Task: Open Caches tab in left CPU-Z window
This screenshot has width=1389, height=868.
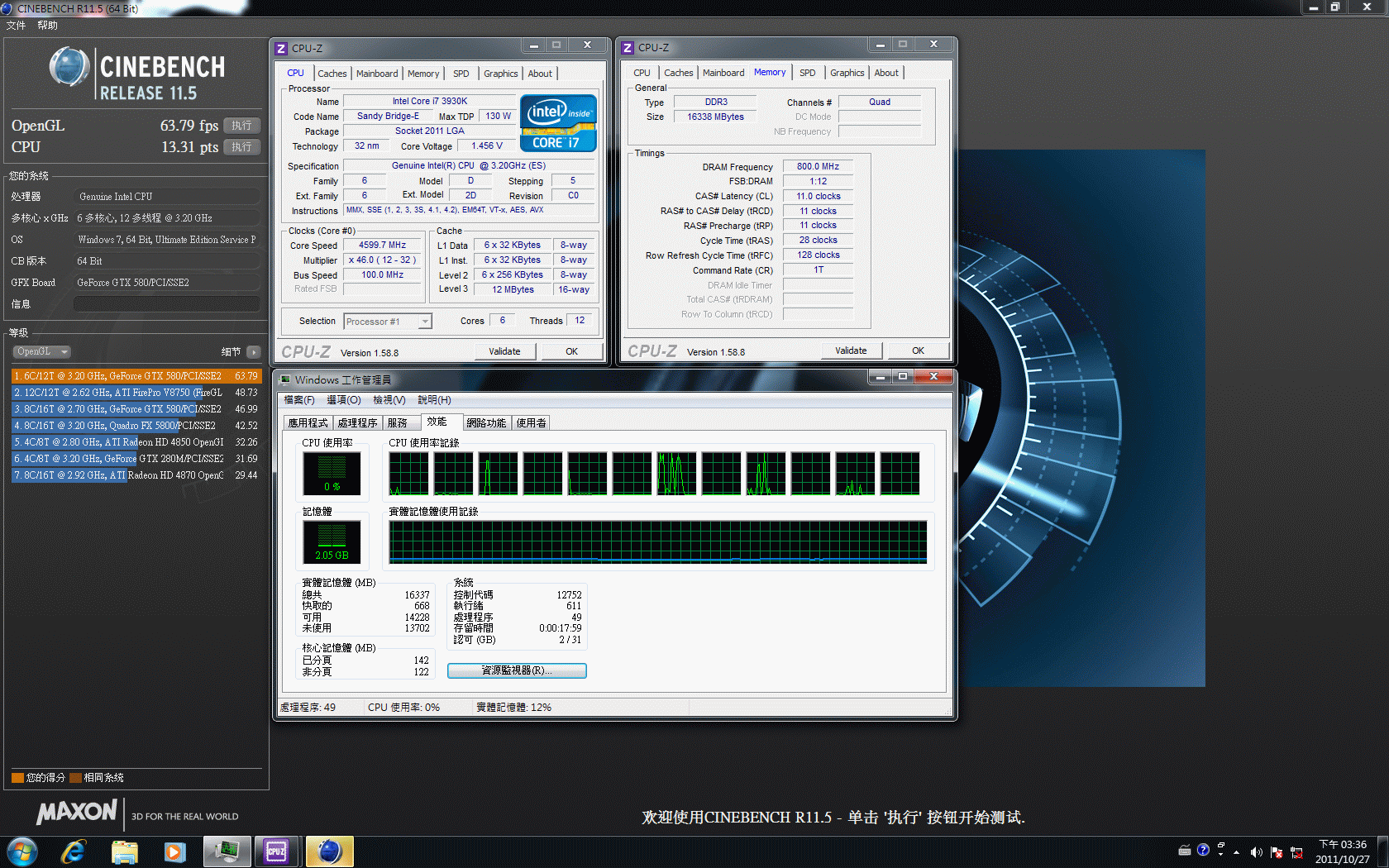Action: 332,74
